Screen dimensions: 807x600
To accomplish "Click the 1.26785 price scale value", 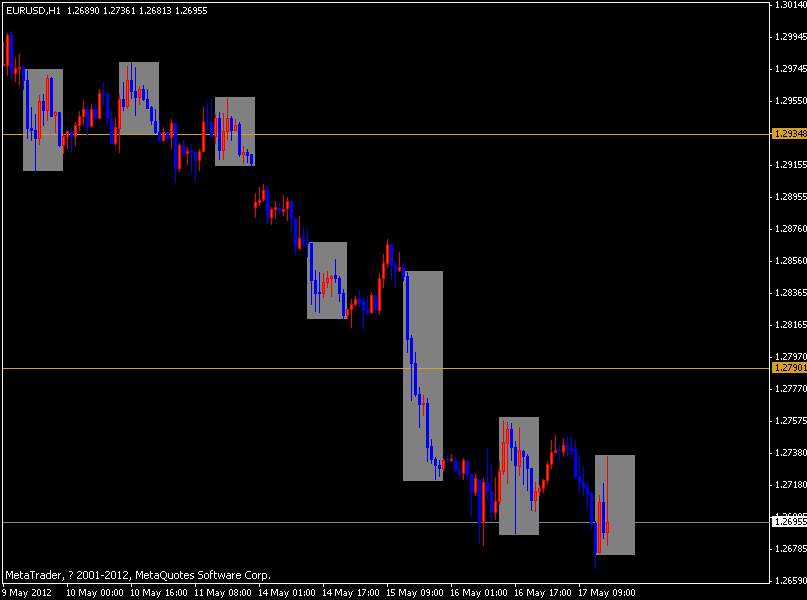I will (x=791, y=549).
